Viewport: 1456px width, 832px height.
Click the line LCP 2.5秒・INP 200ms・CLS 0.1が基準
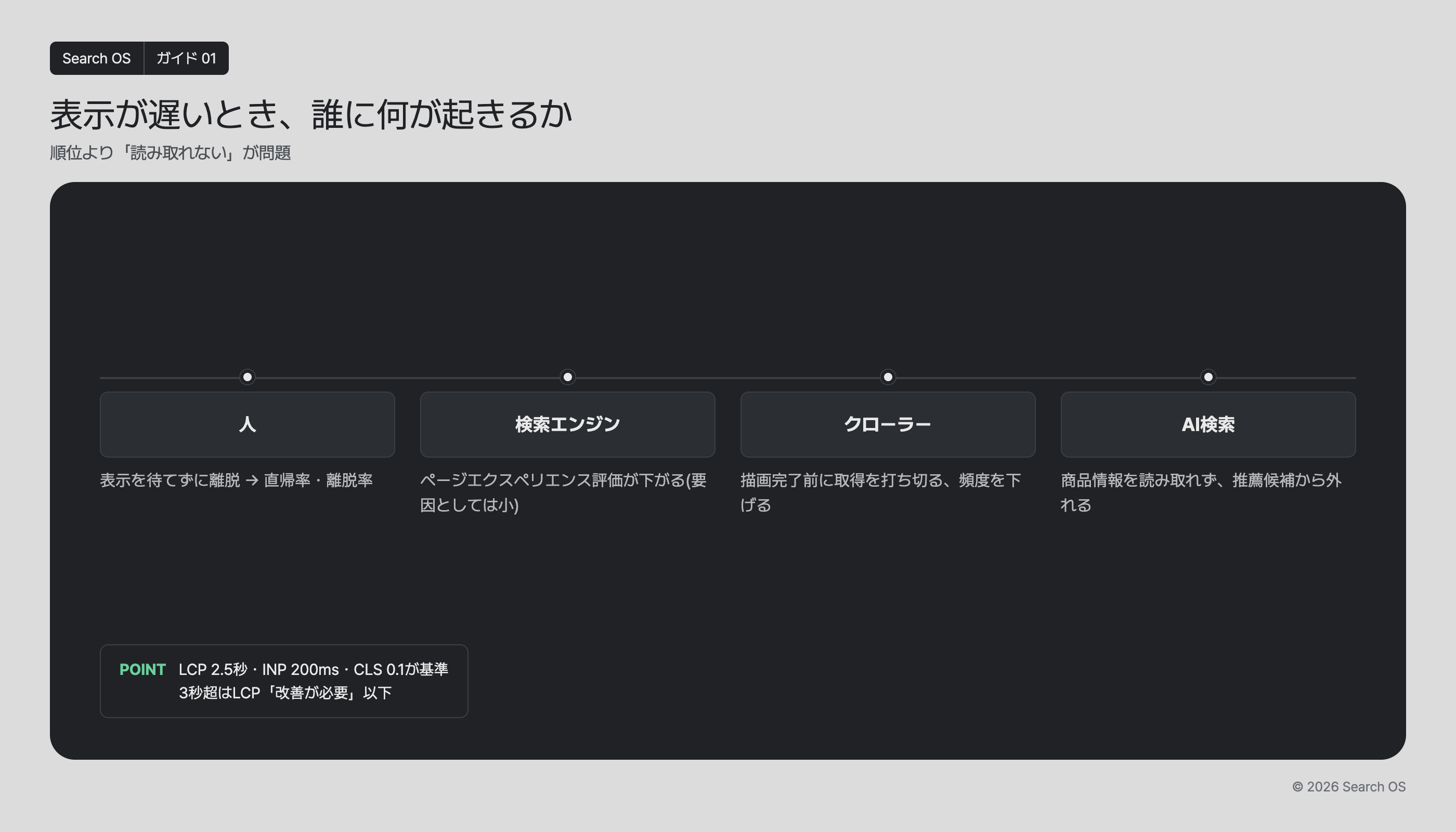[x=314, y=670]
